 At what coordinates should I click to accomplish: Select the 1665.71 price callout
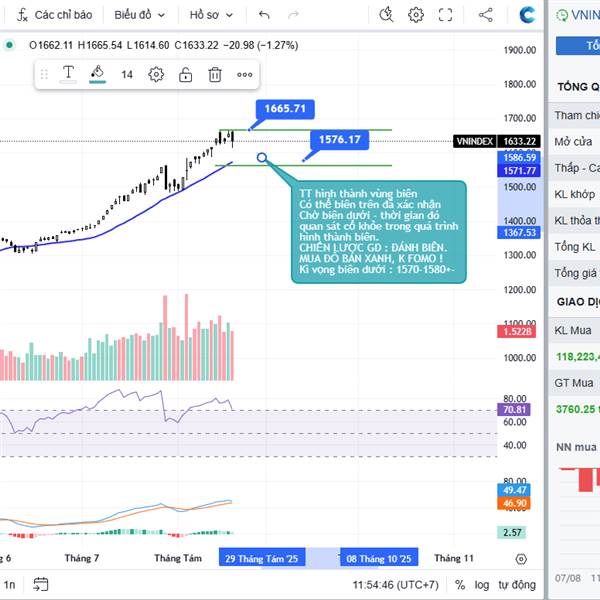[x=285, y=109]
